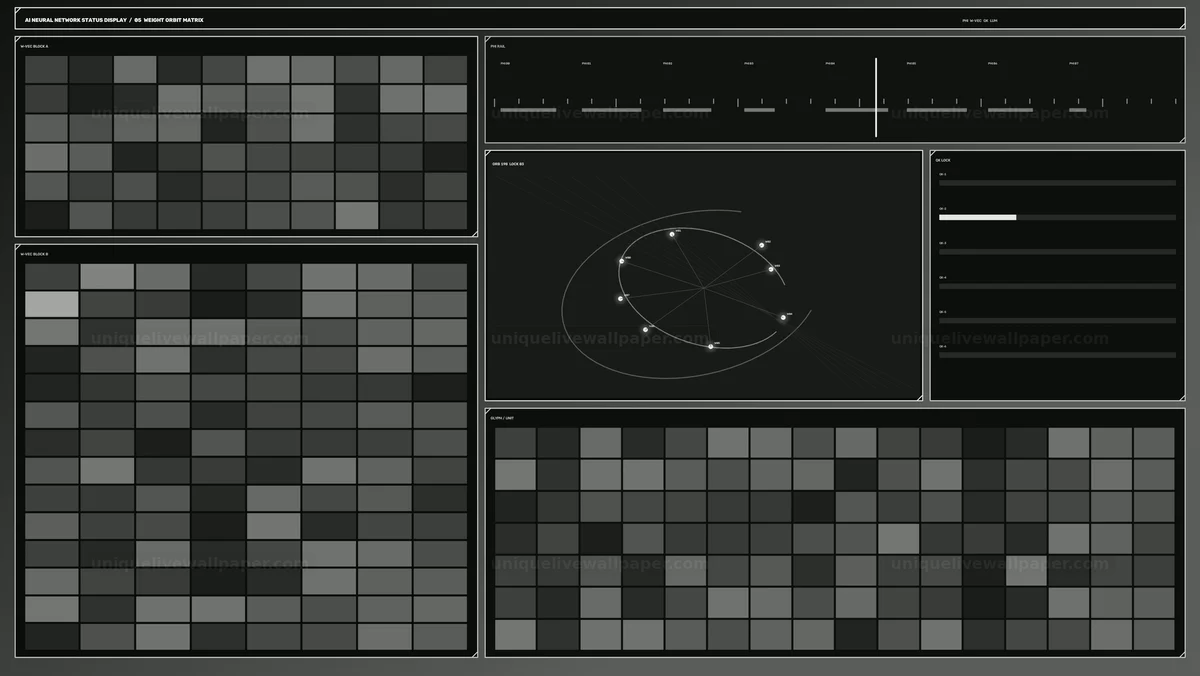Select the vertical playhead on the PH RAIL
Viewport: 1200px width, 676px height.
(876, 97)
